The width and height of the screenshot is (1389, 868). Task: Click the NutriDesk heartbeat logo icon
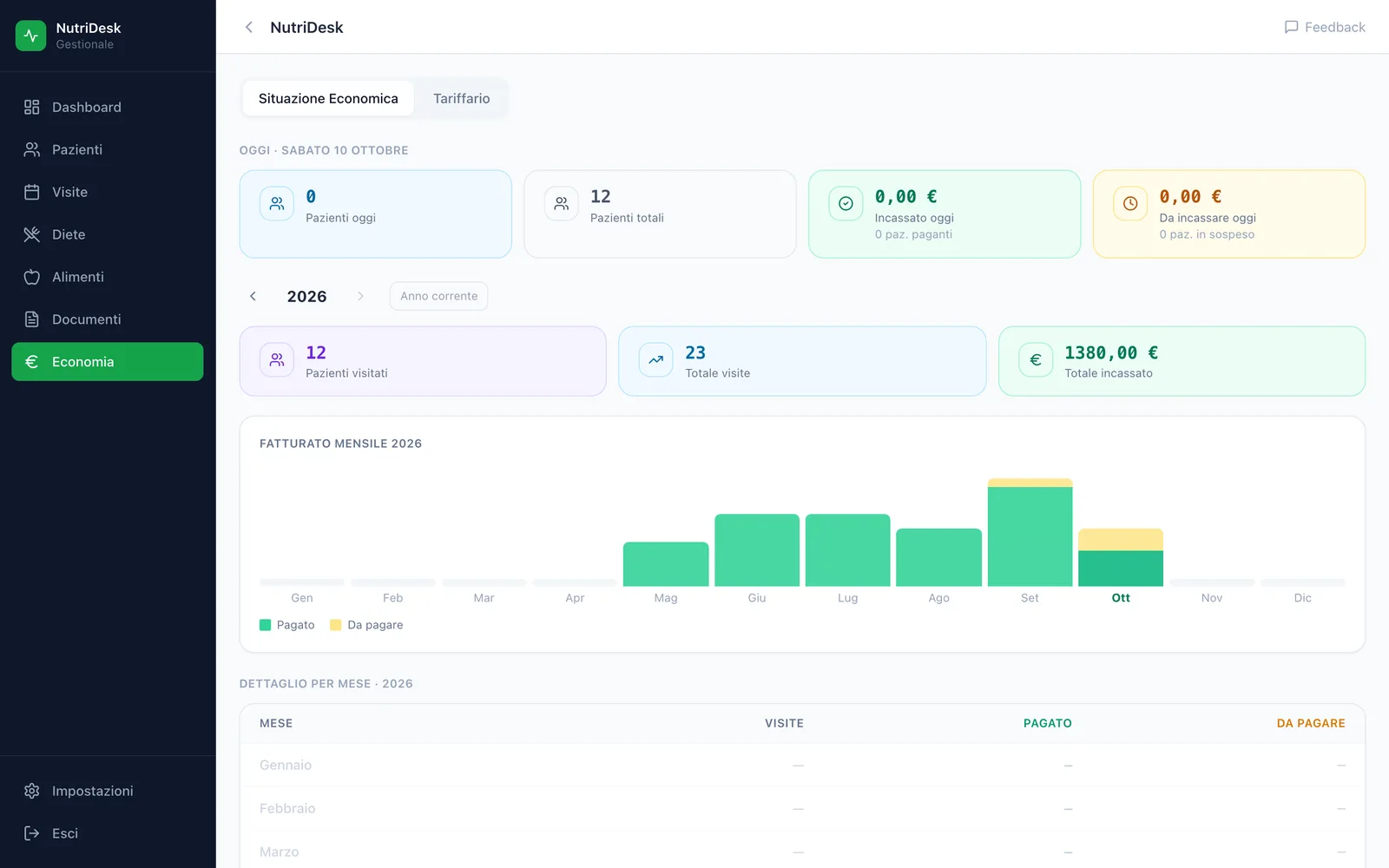31,36
